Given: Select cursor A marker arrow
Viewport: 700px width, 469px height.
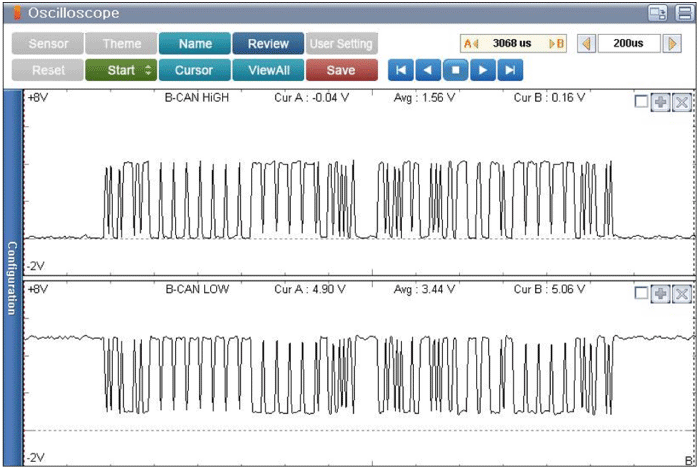Looking at the screenshot, I should click(x=471, y=43).
